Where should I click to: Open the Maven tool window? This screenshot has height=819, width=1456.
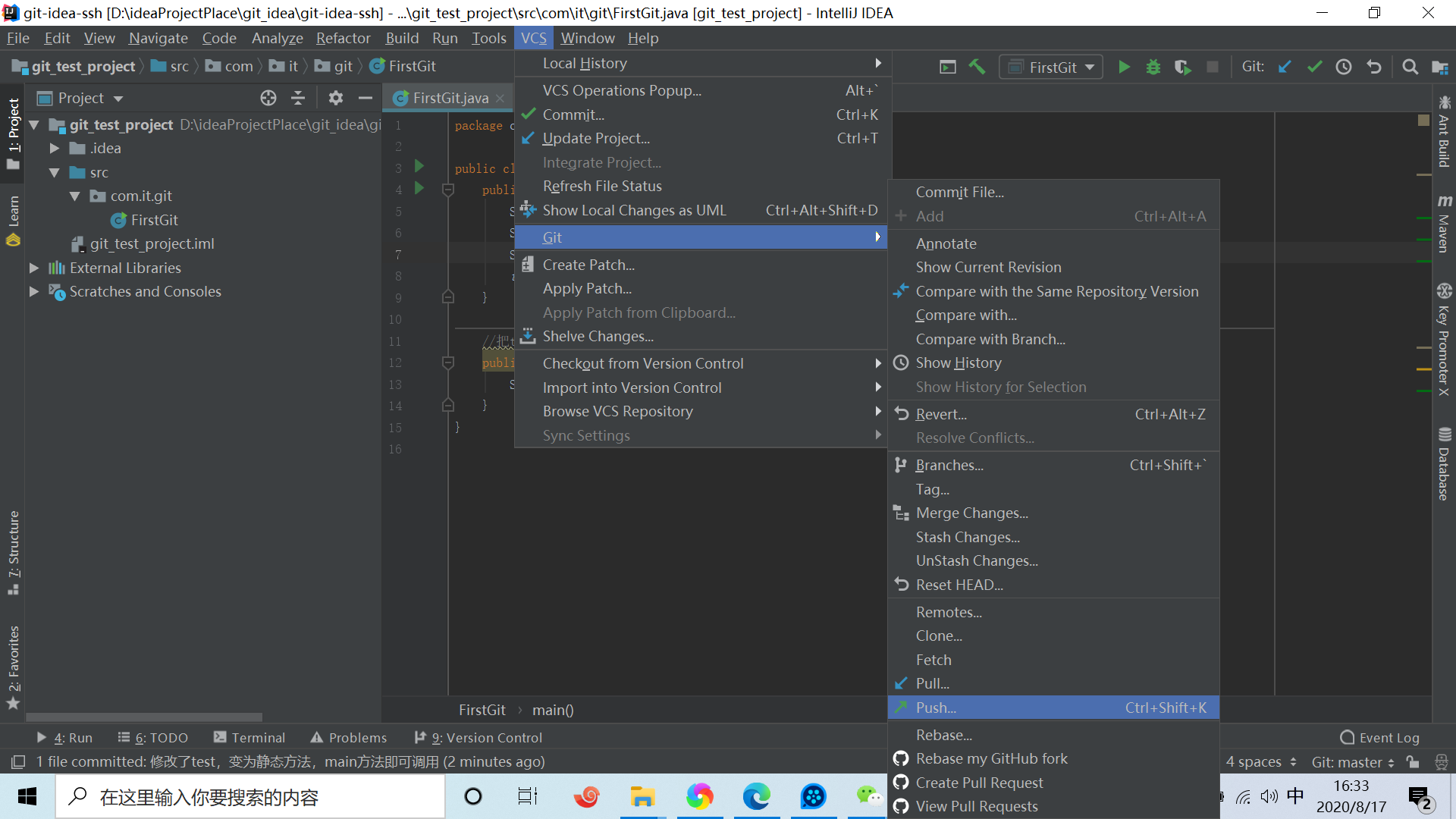(1444, 224)
